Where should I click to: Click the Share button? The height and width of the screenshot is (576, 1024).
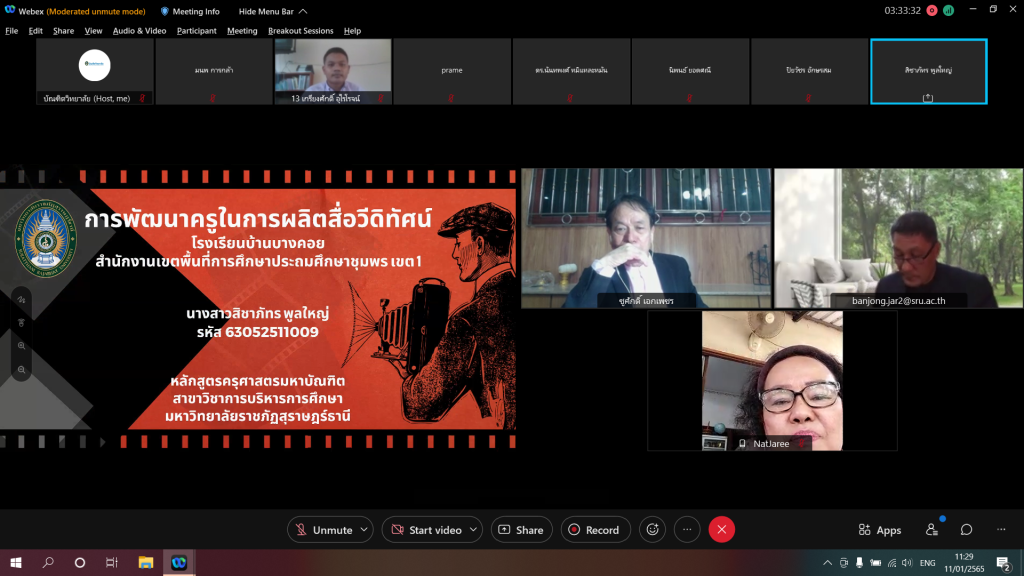coord(520,530)
